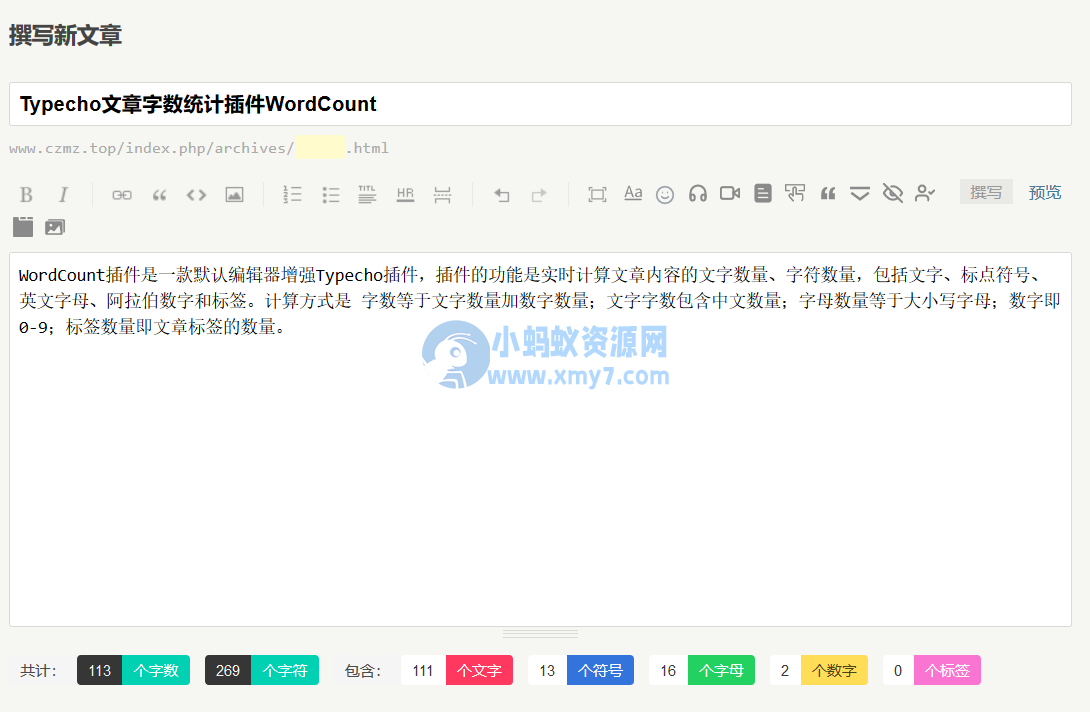Viewport: 1090px width, 712px height.
Task: Insert a collapsible fold panel
Action: click(x=860, y=194)
